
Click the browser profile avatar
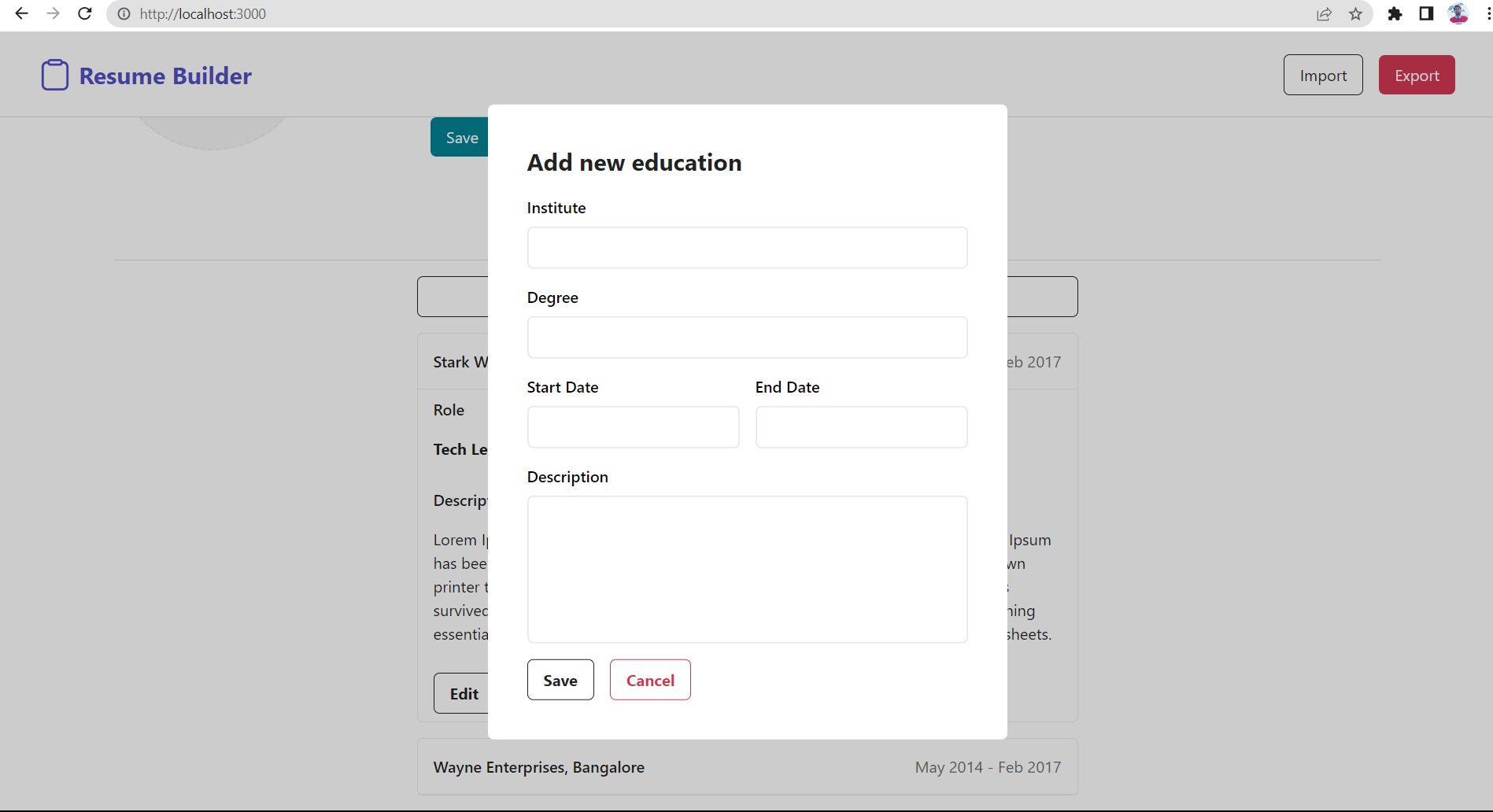pyautogui.click(x=1458, y=13)
